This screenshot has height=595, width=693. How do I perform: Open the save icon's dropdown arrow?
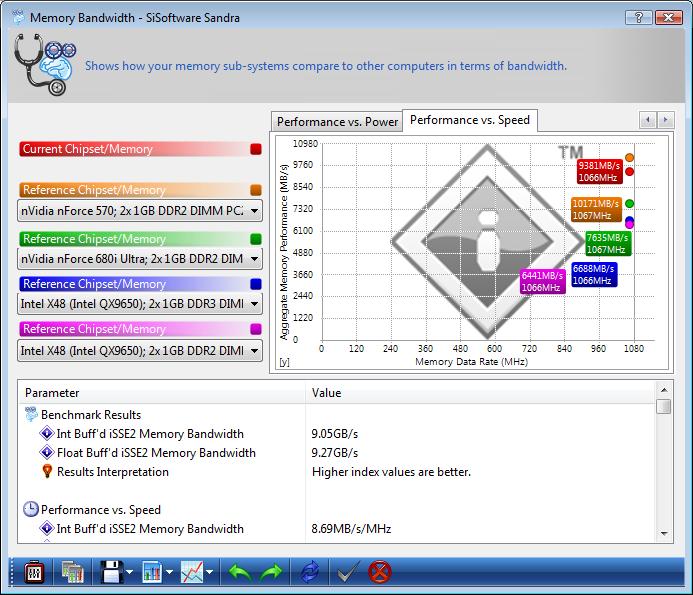click(129, 572)
